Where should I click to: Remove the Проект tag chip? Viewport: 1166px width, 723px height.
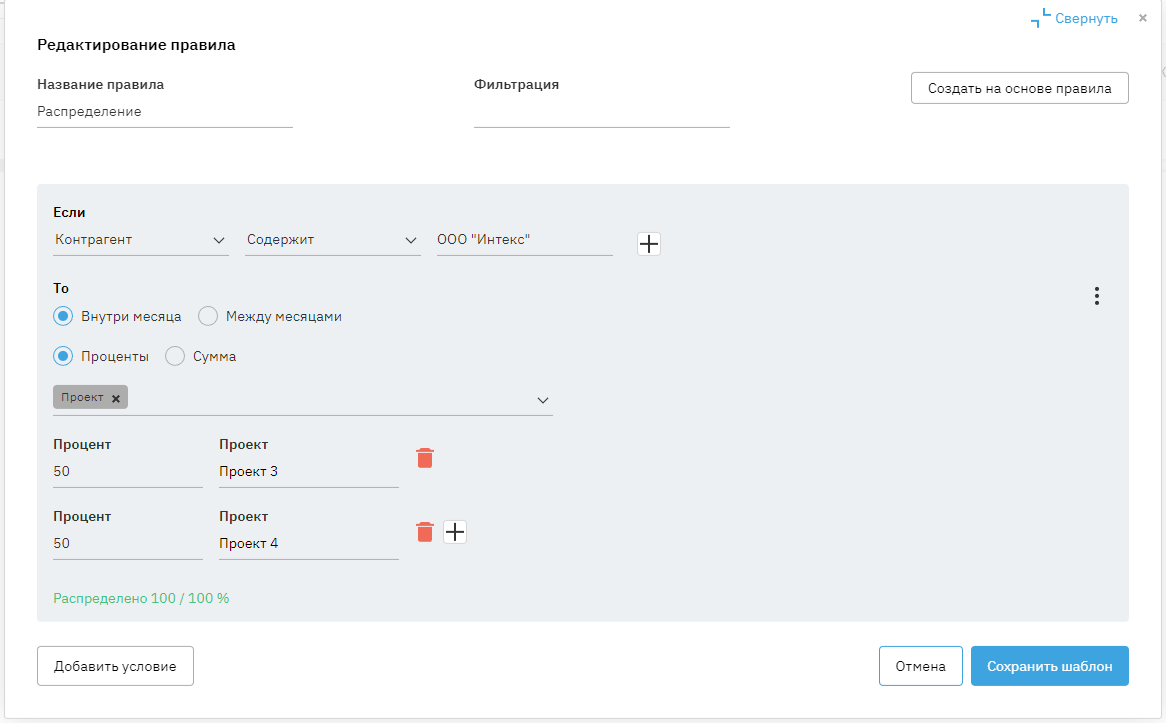[x=116, y=398]
